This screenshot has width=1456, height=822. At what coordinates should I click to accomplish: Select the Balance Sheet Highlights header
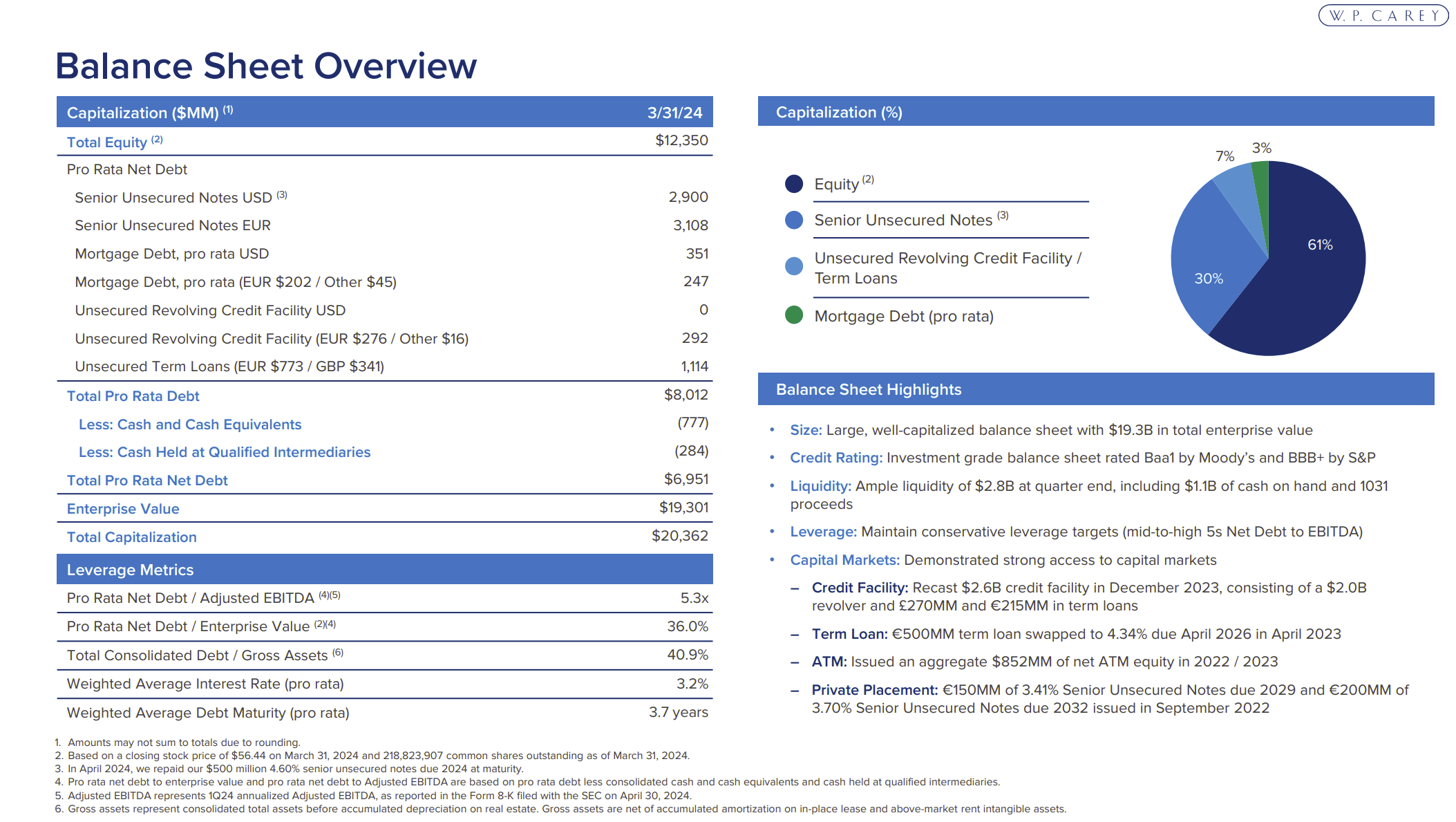[x=1096, y=389]
